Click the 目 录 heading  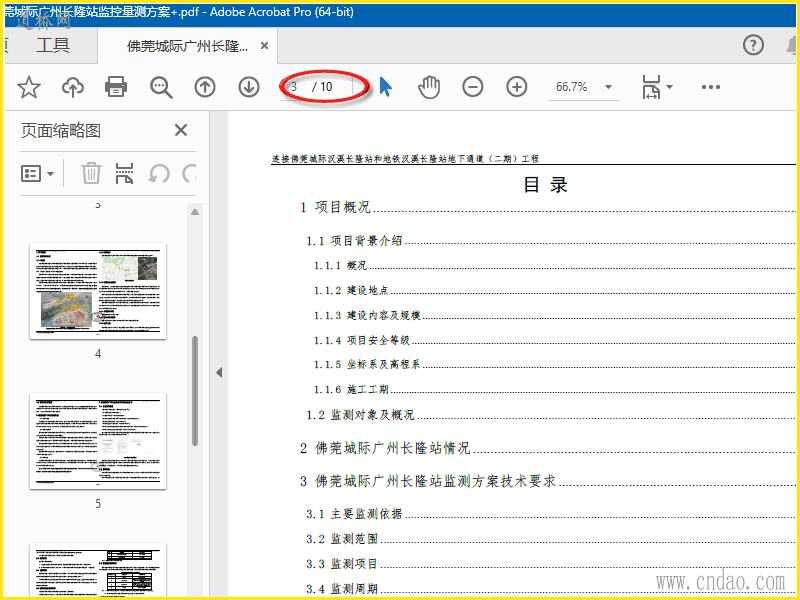click(x=545, y=185)
